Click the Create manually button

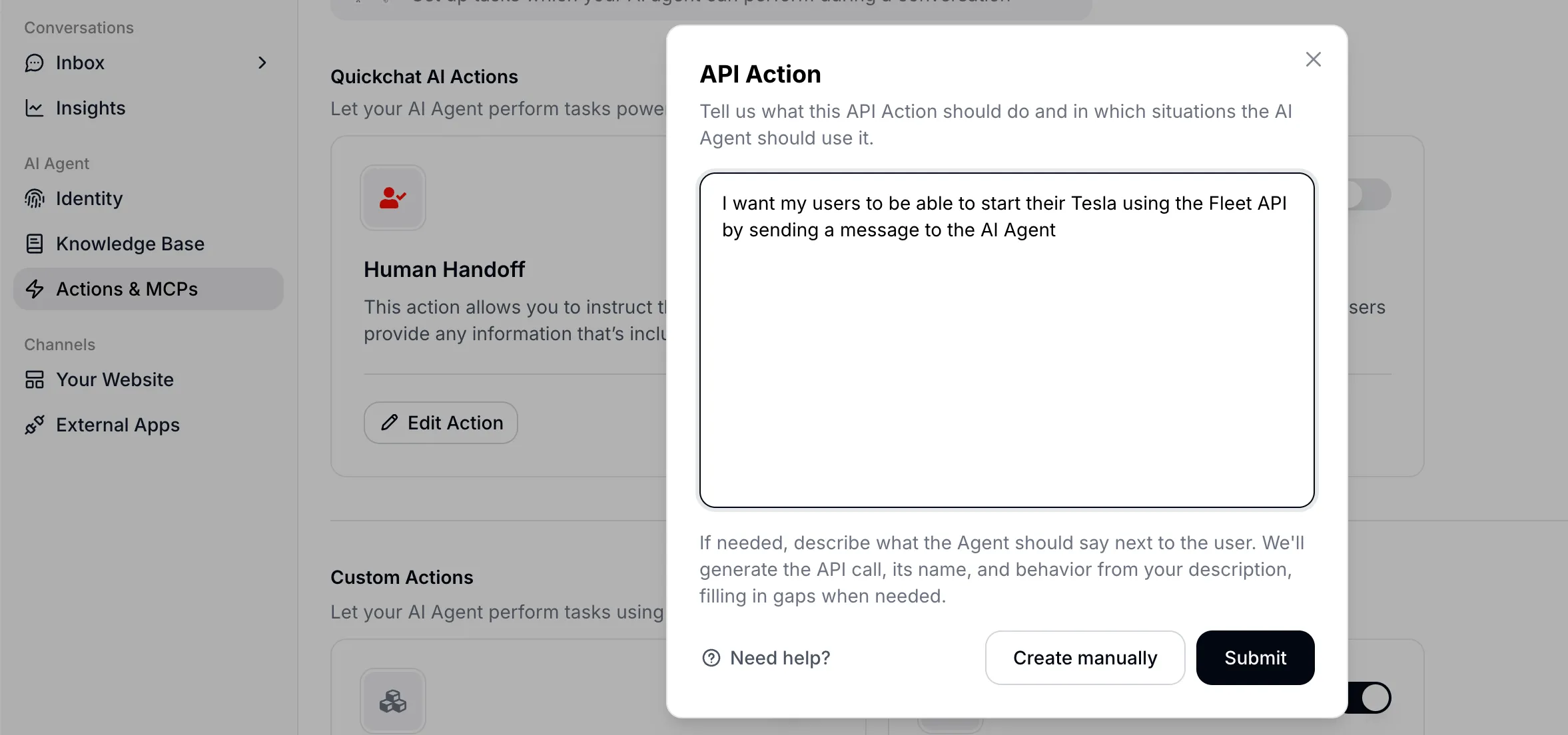click(1084, 658)
